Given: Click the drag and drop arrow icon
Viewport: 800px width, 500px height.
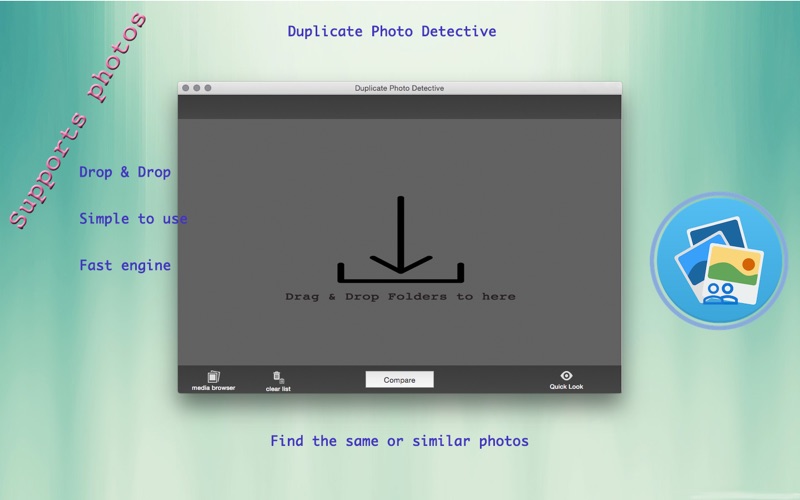Looking at the screenshot, I should 401,239.
